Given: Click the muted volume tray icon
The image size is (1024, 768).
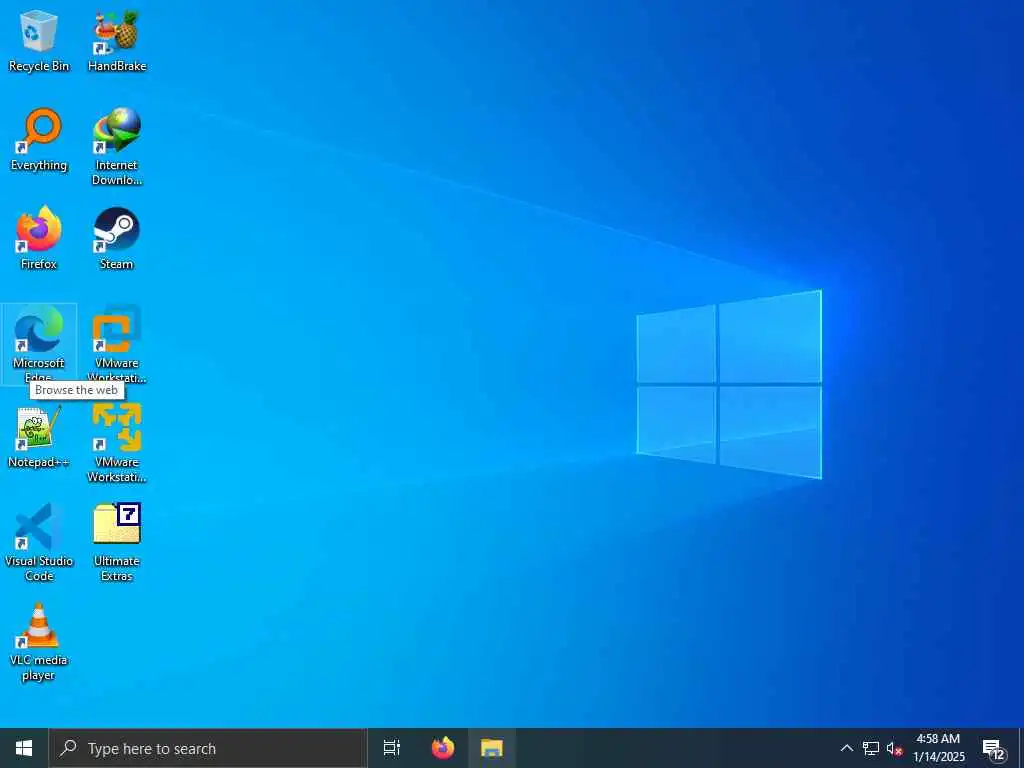Looking at the screenshot, I should tap(895, 748).
